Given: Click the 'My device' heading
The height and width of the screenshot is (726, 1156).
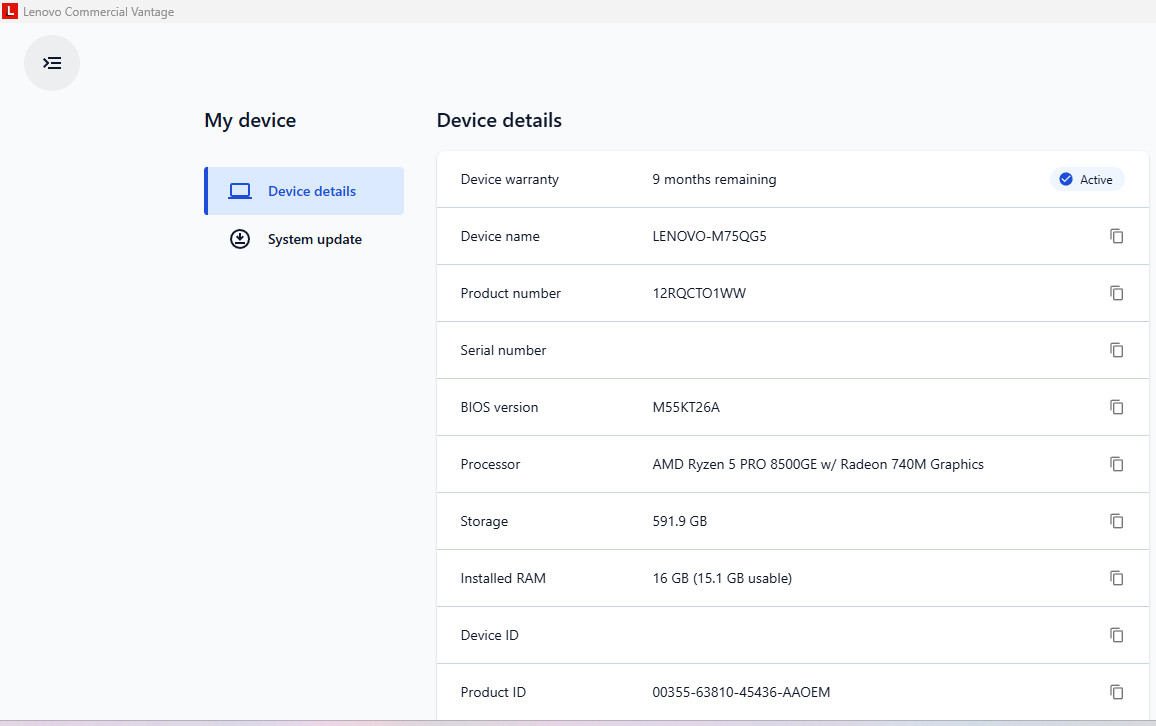Looking at the screenshot, I should [250, 121].
